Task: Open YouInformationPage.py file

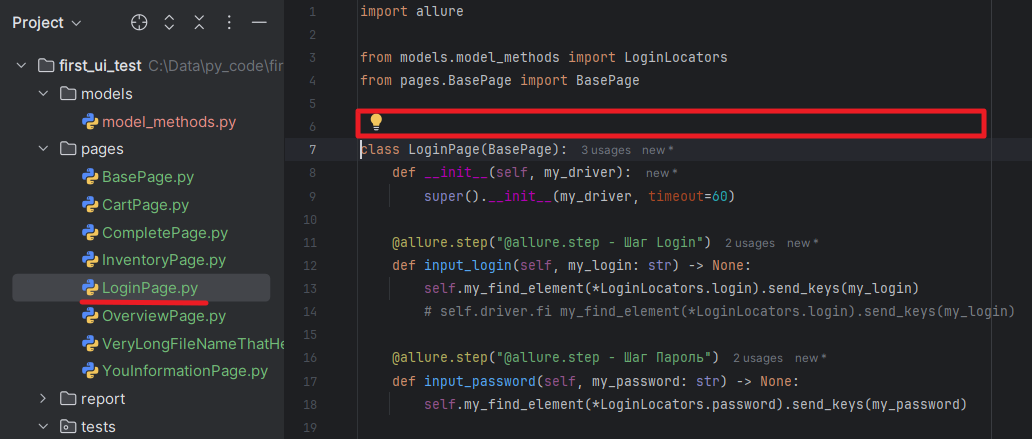Action: (185, 371)
